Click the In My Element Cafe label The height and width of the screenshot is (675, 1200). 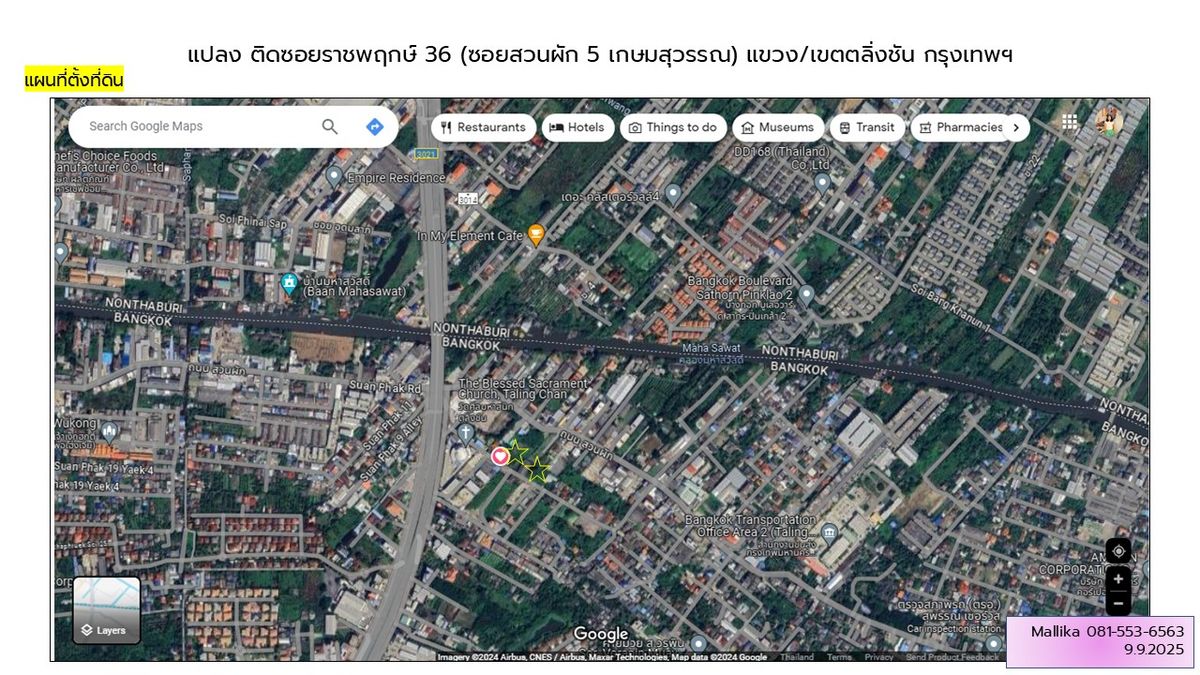(471, 236)
